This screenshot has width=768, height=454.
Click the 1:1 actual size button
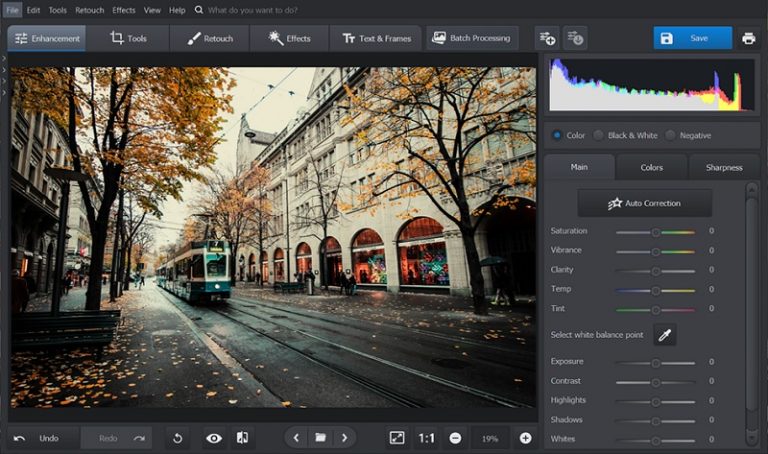[x=427, y=438]
